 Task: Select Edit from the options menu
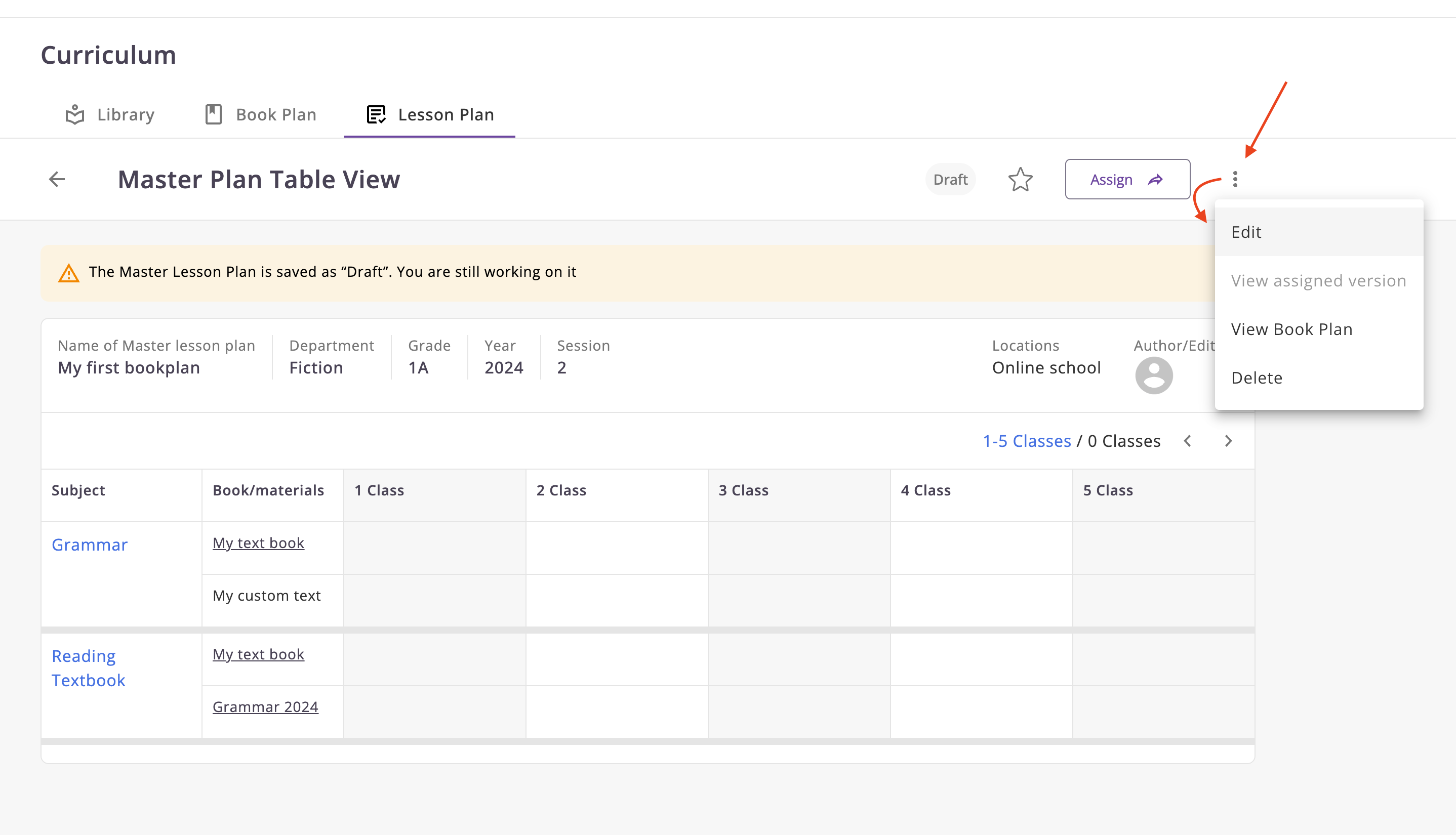tap(1246, 232)
